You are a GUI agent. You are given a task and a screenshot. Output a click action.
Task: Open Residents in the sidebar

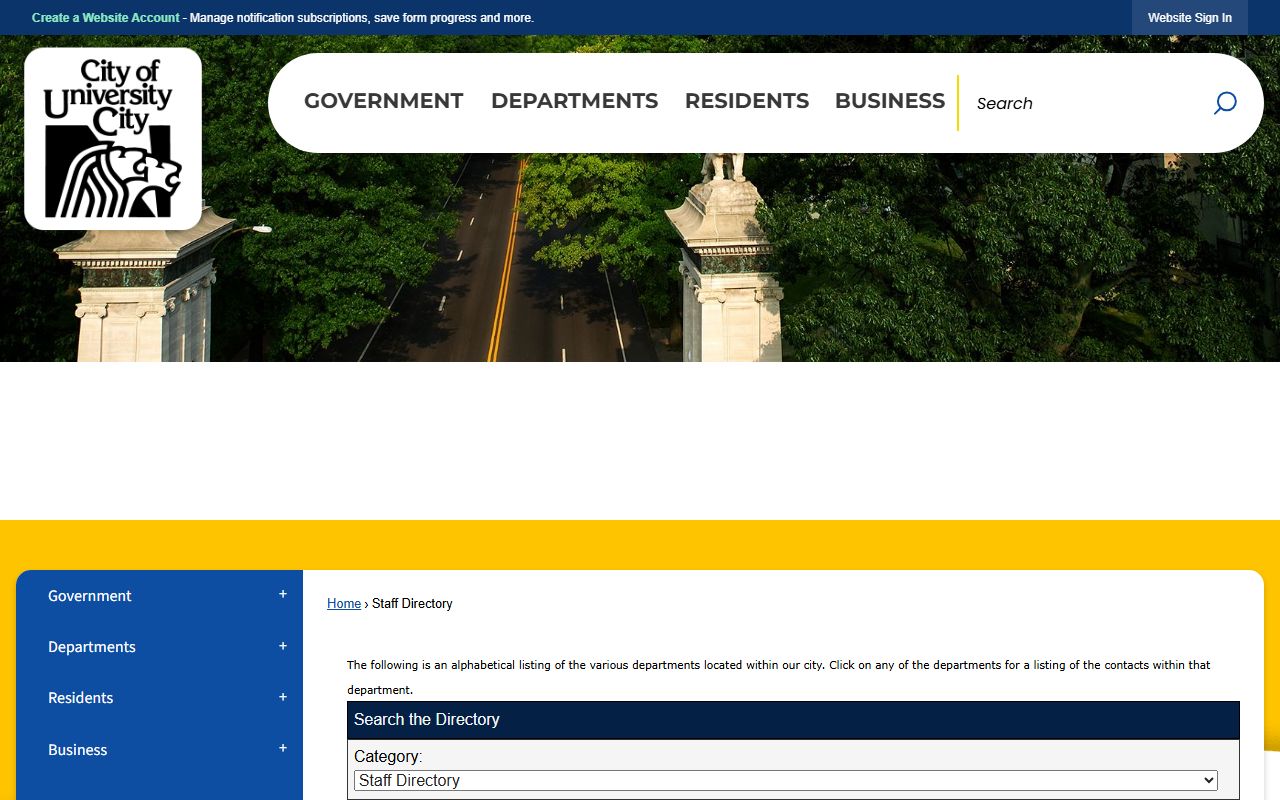click(x=81, y=698)
